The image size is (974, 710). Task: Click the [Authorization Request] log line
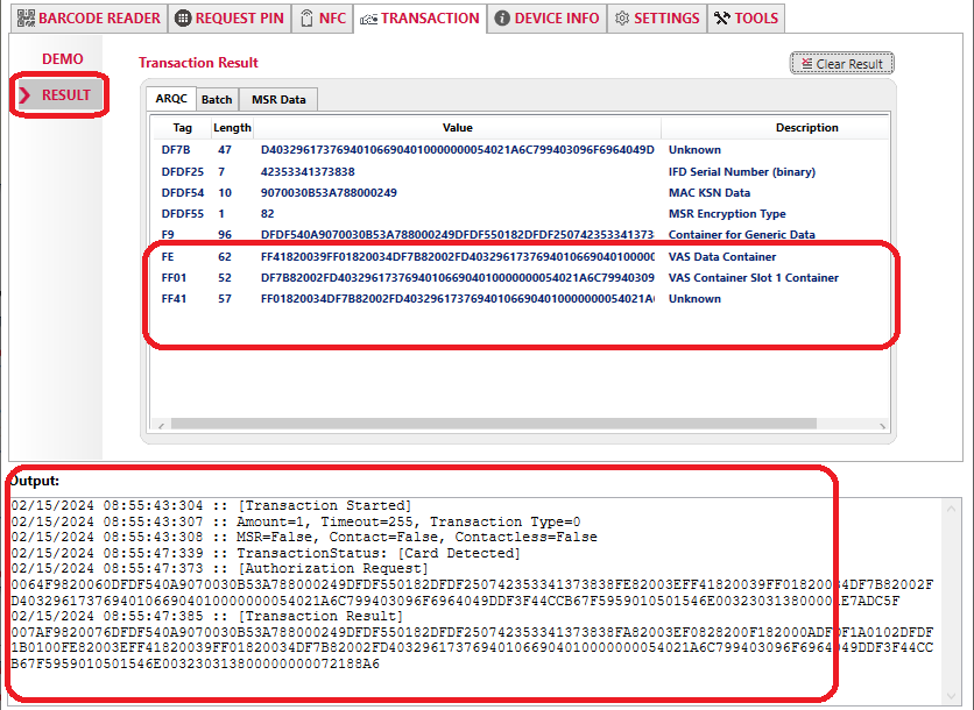coord(220,568)
